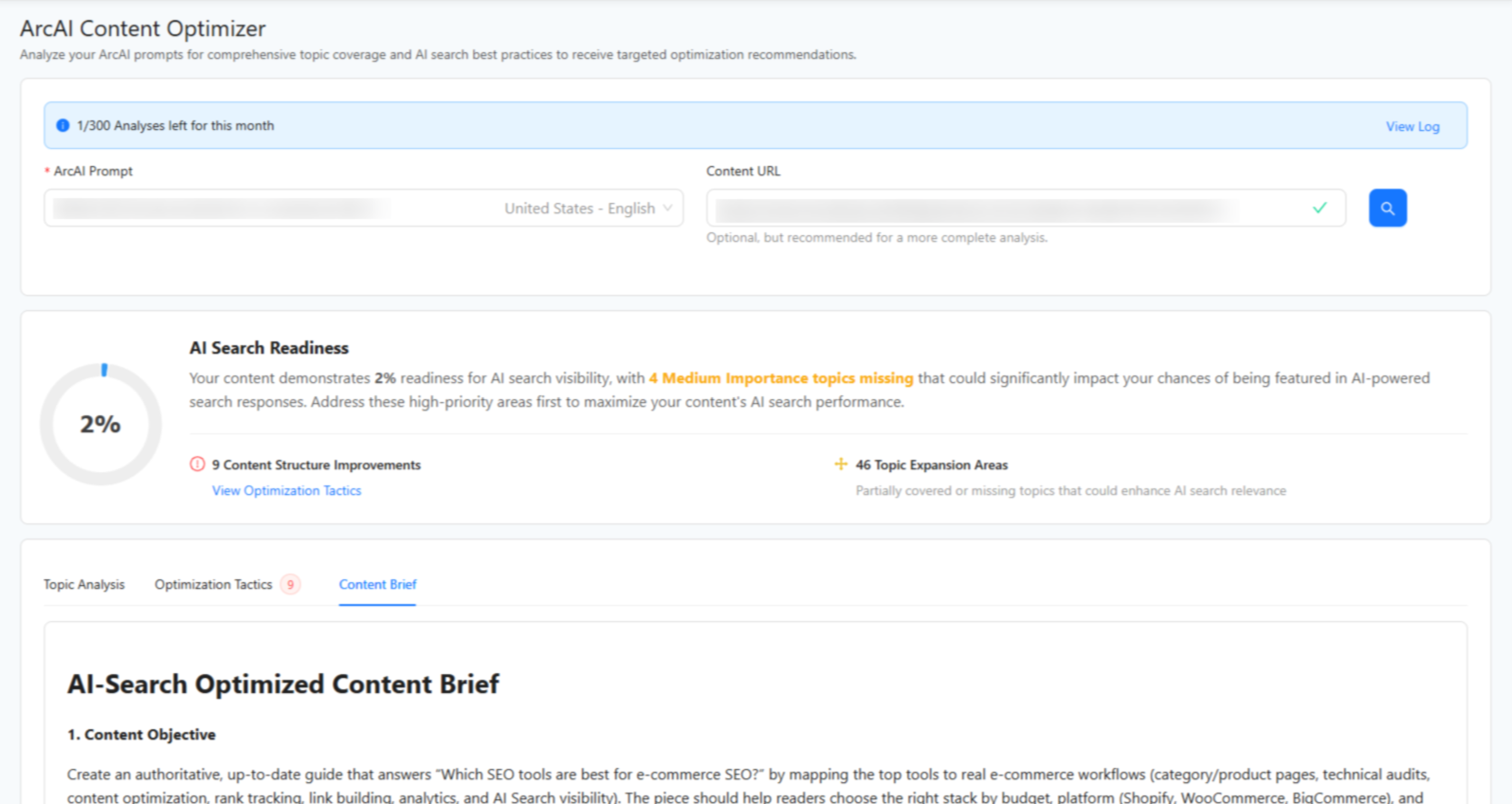Image resolution: width=1512 pixels, height=804 pixels.
Task: Click the 2% readiness circular gauge
Action: tap(100, 424)
